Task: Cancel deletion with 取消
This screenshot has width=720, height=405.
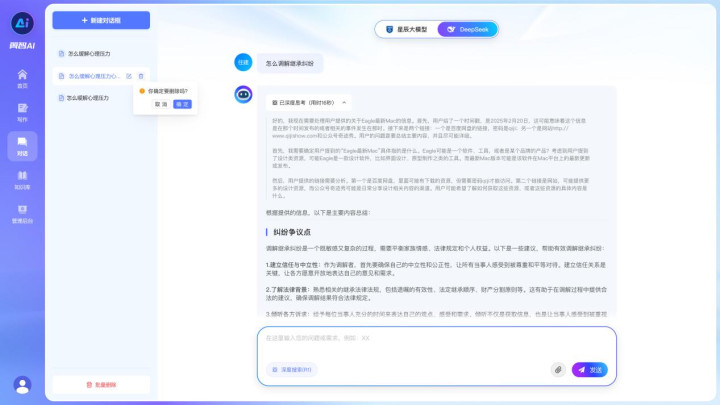Action: 161,104
